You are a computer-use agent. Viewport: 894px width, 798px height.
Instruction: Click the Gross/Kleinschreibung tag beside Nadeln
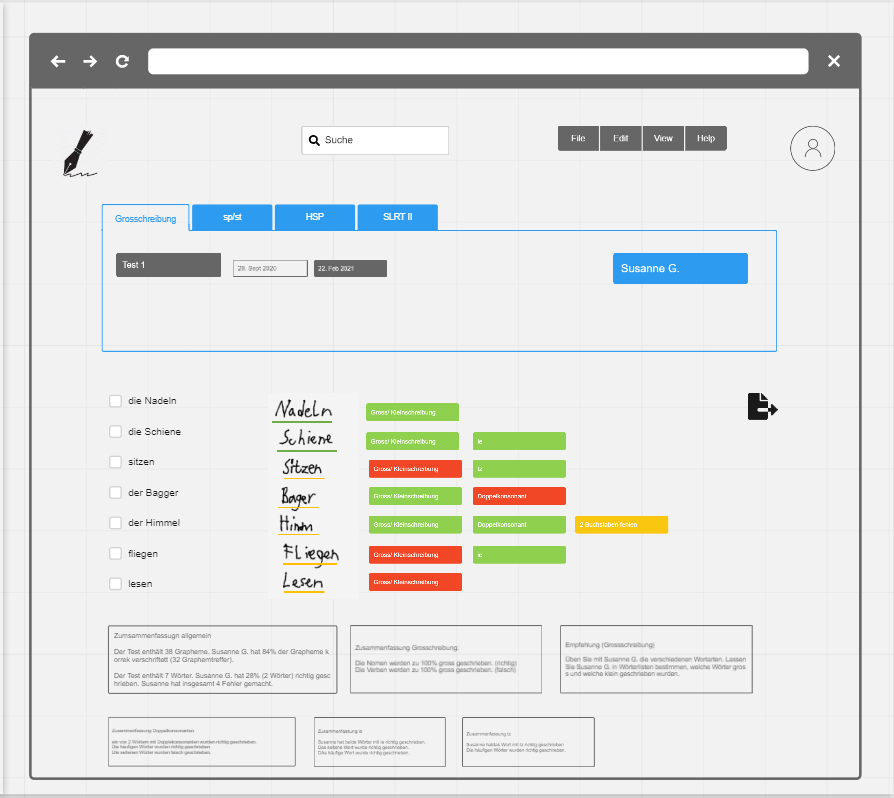(412, 412)
